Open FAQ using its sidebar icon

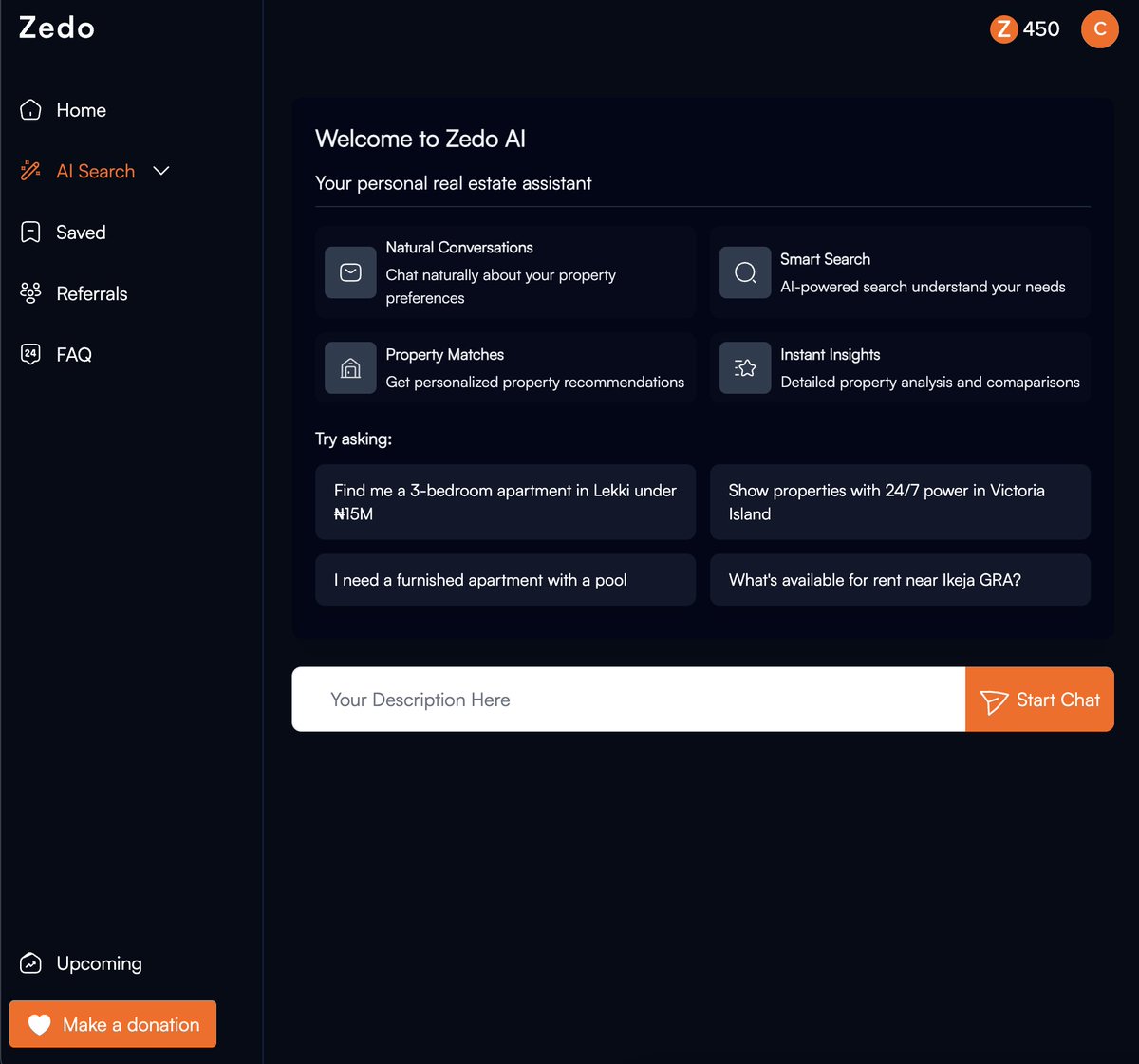click(30, 353)
